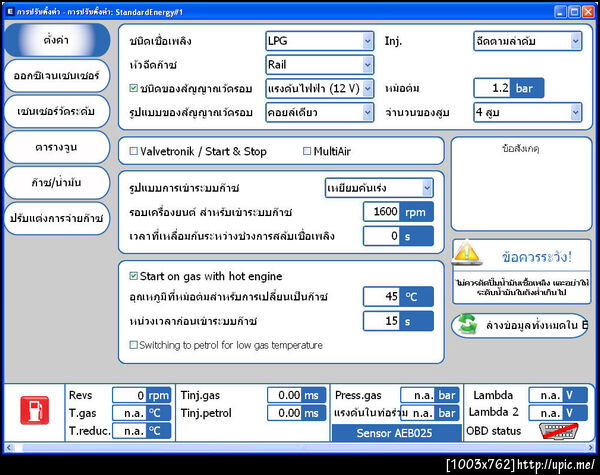Open the LPG fuel type dropdown
Screen dimensions: 600x475
320,41
